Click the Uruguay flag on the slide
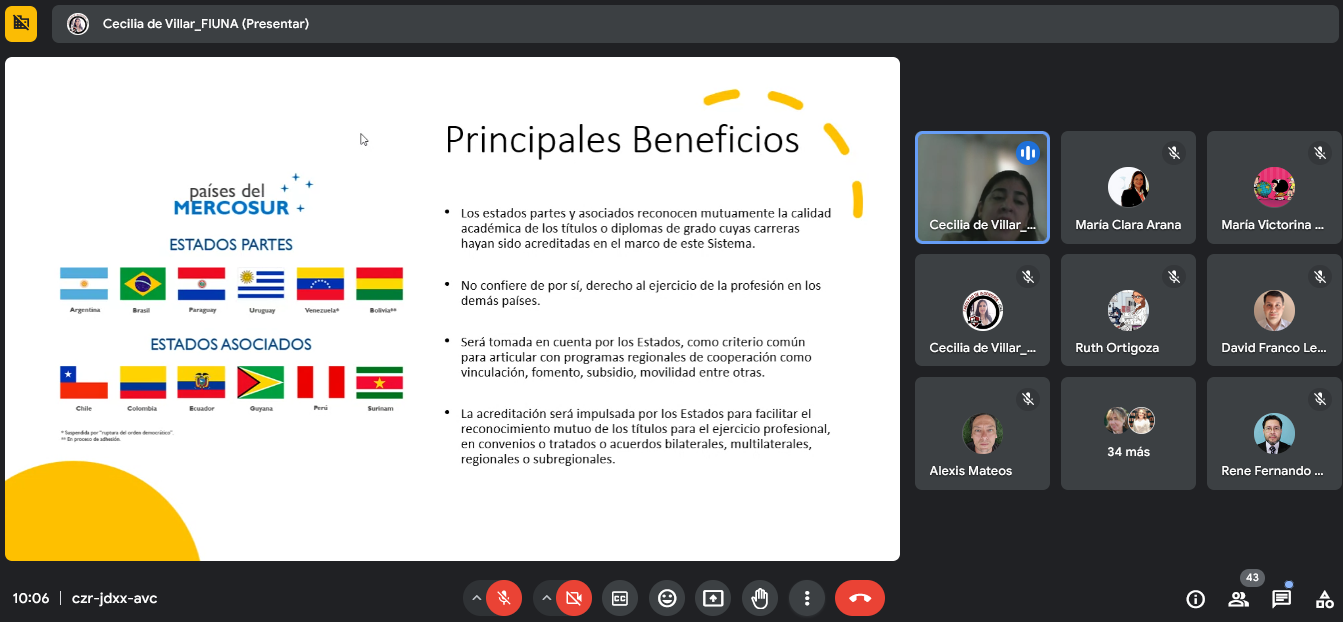 pyautogui.click(x=261, y=283)
